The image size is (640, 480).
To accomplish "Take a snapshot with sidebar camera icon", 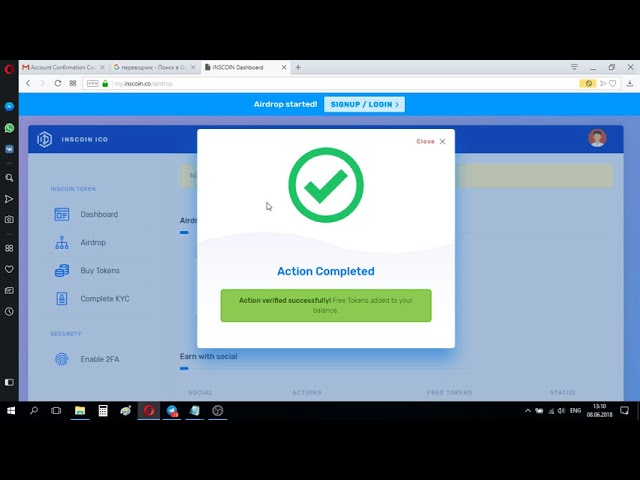I will (x=9, y=219).
